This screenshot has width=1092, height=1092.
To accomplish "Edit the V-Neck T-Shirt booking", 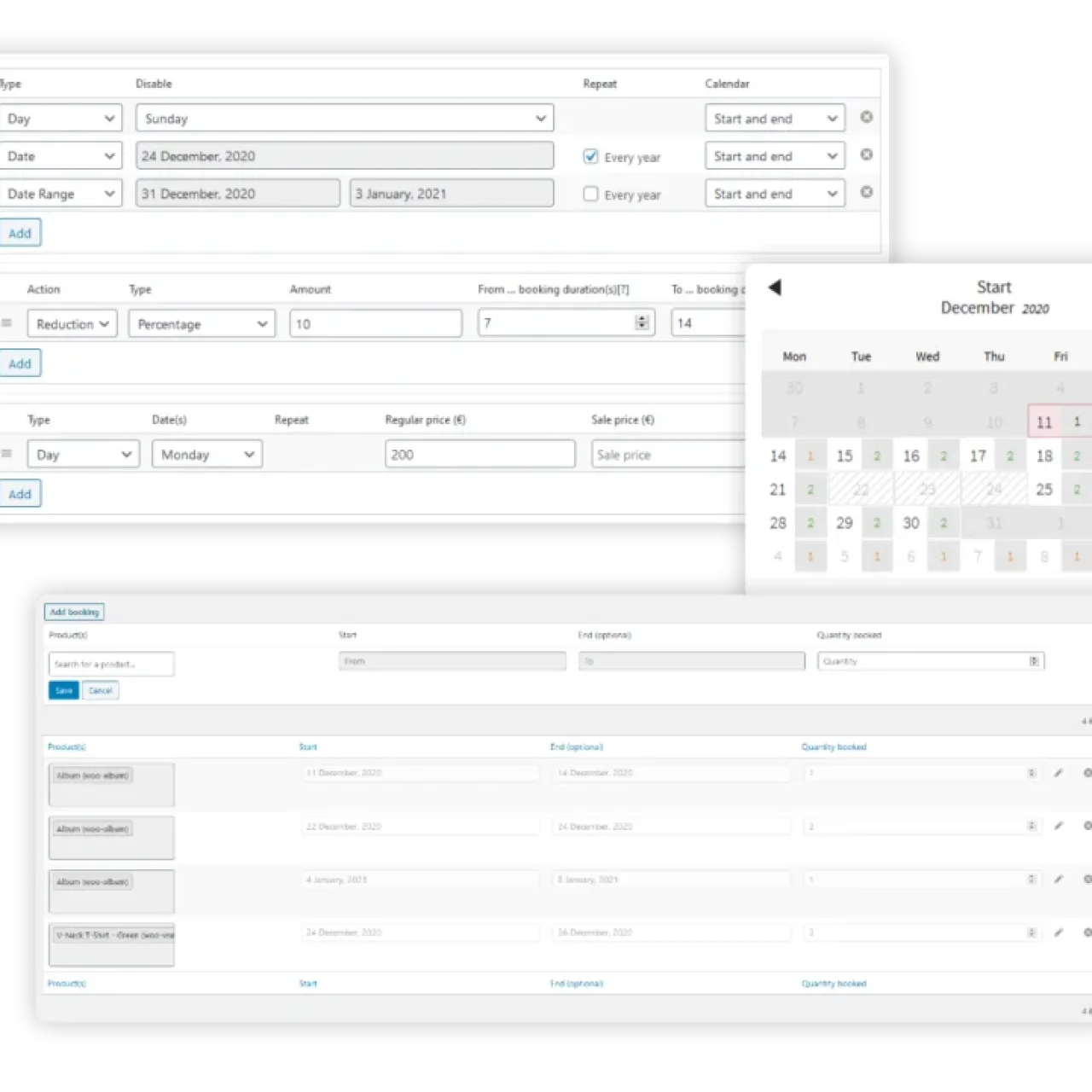I will pyautogui.click(x=1058, y=932).
